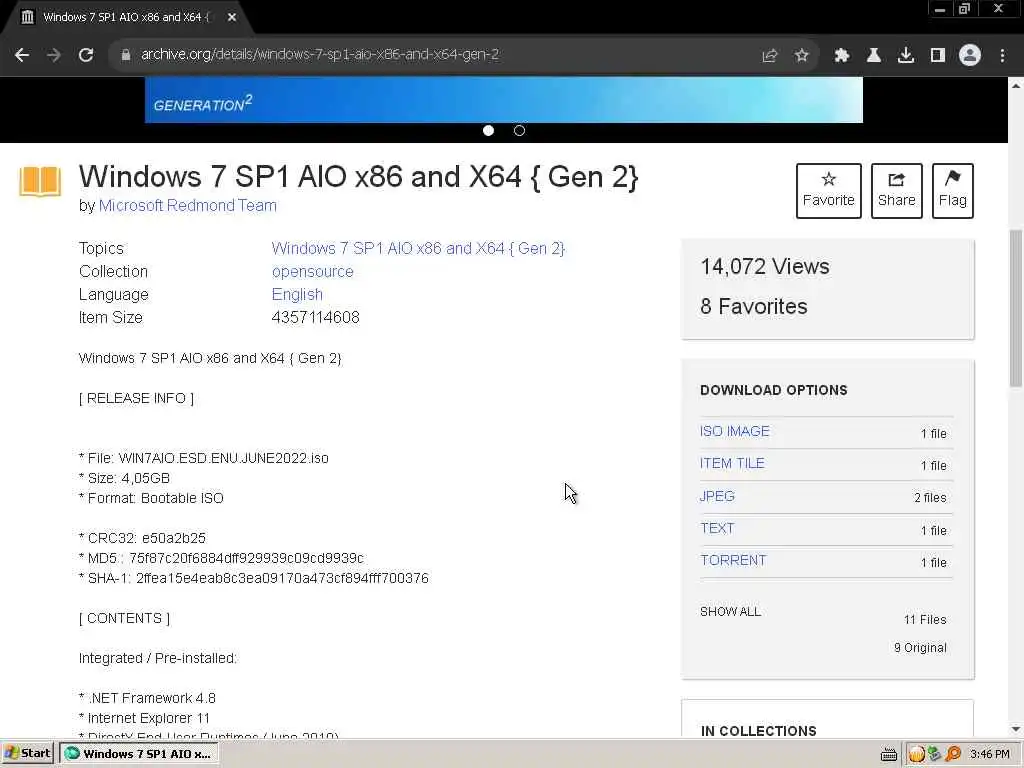Download the TORRENT file
1024x768 pixels.
(x=733, y=560)
